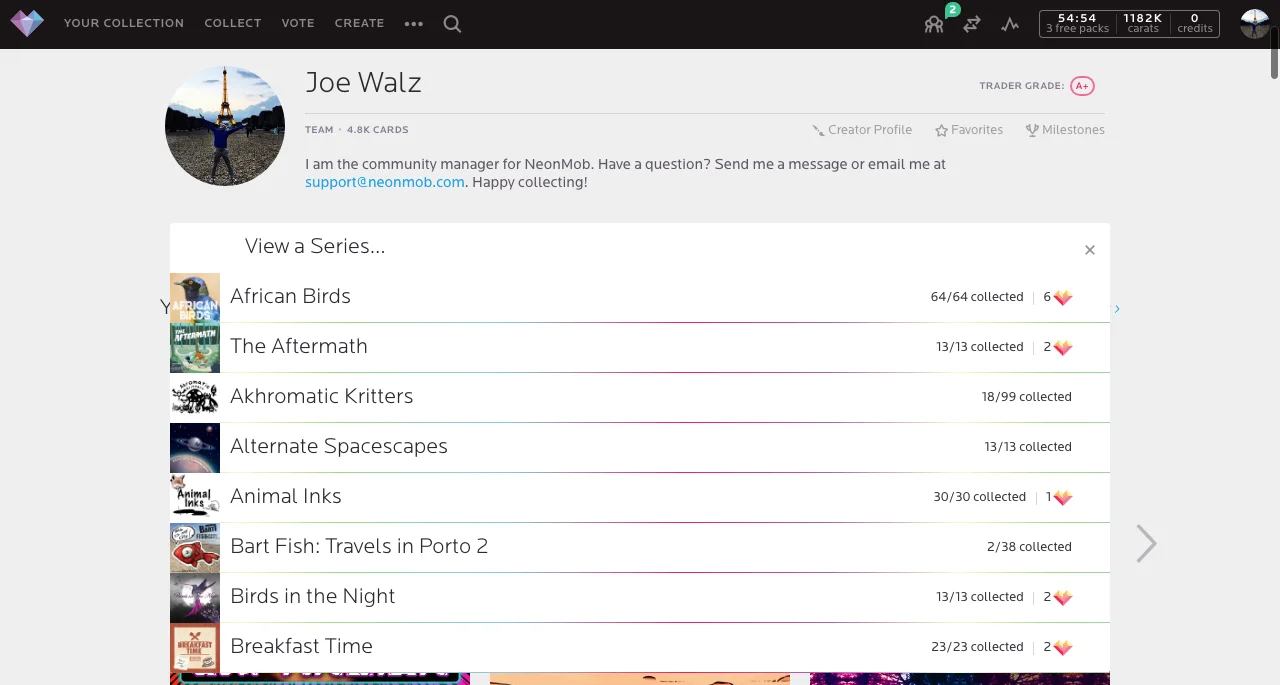Select Bart Fish: Travels in Porto 2
This screenshot has width=1280, height=685.
pyautogui.click(x=640, y=547)
